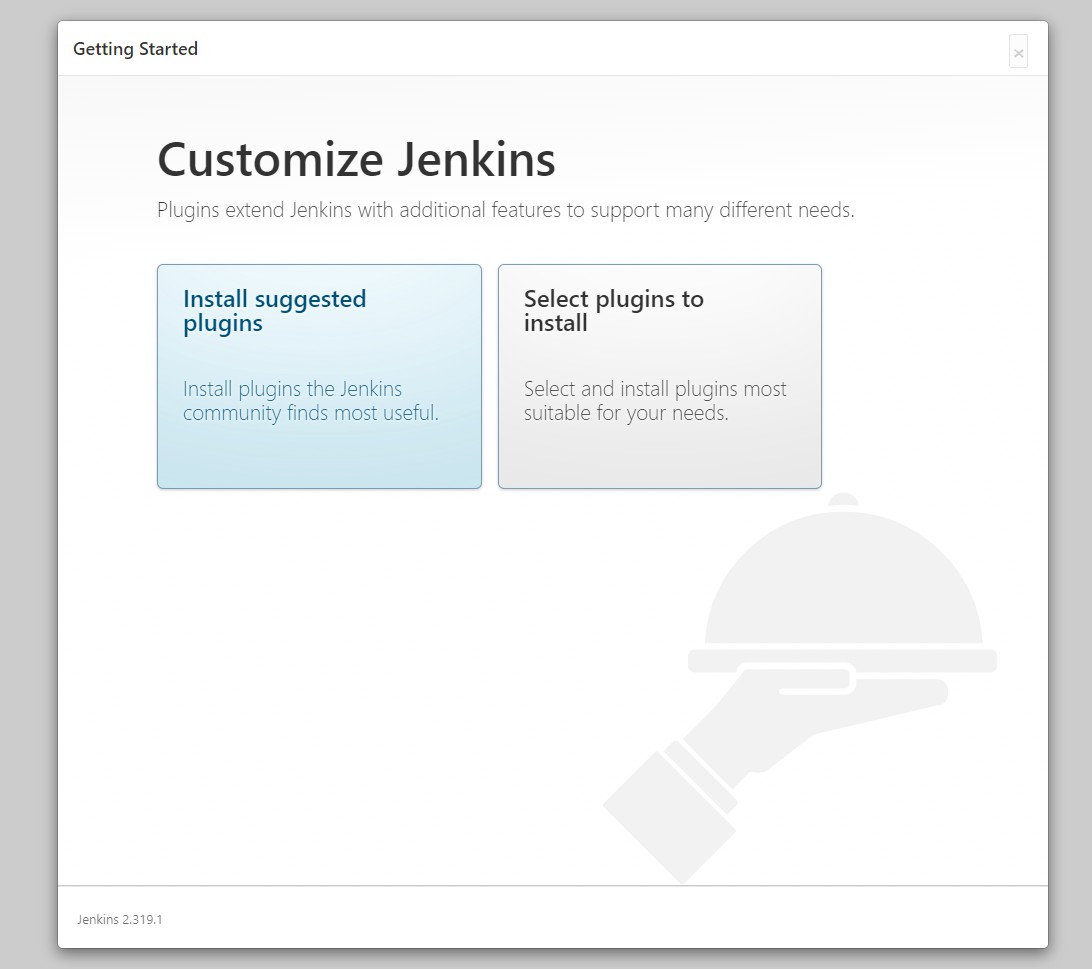
Task: Click the Getting Started dialog title
Action: (135, 49)
